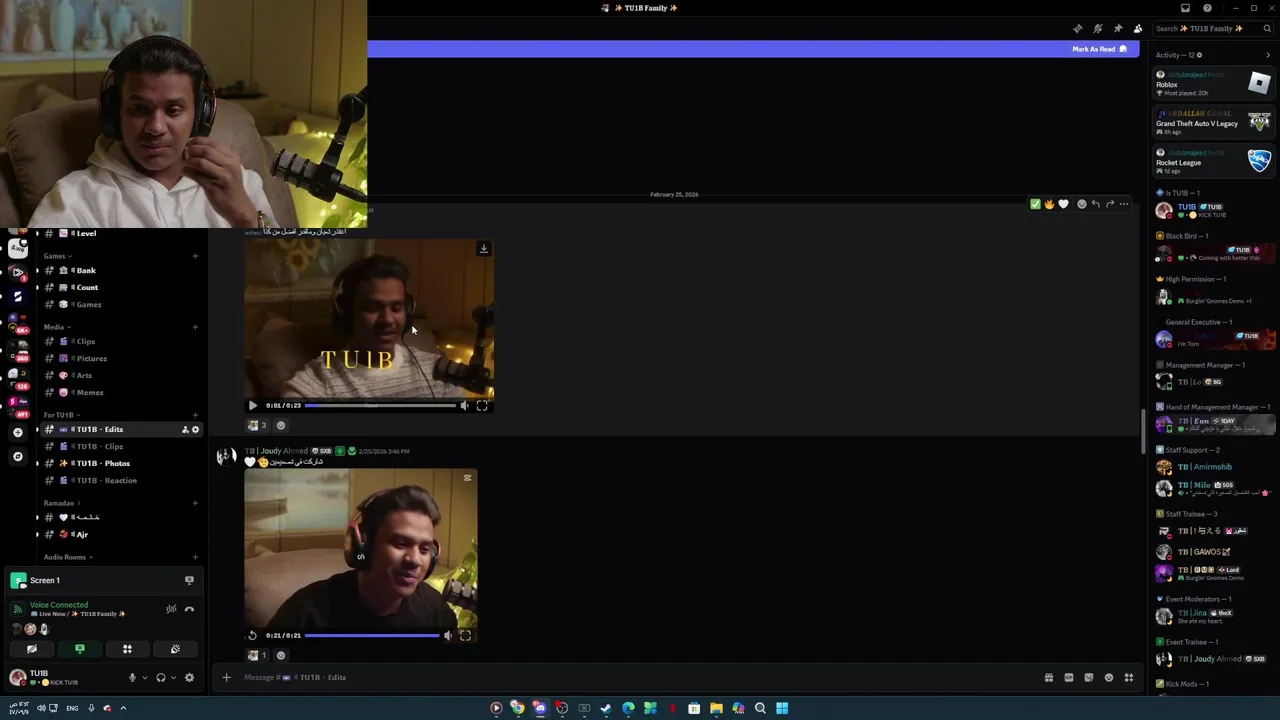Open the apps icon in message bar

pos(1129,678)
